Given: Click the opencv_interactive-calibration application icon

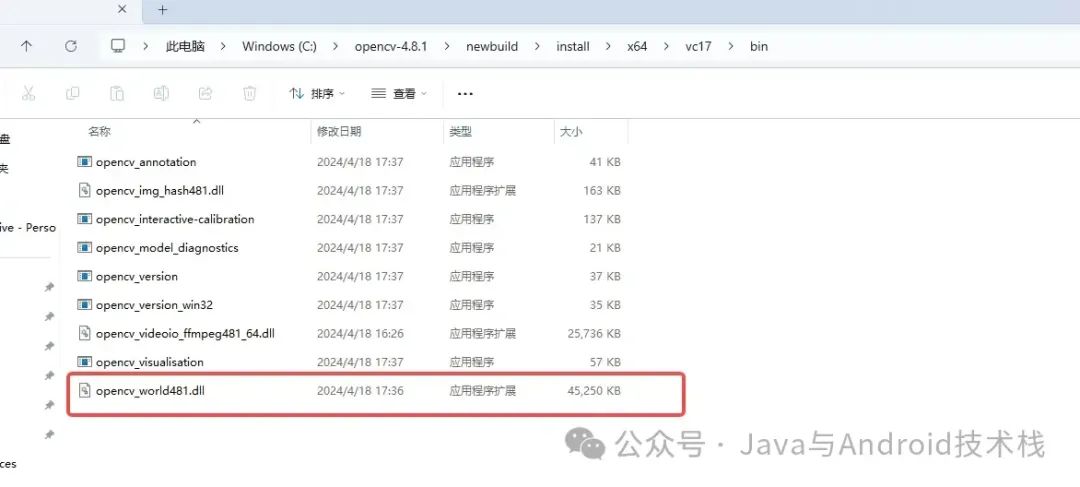Looking at the screenshot, I should tap(84, 219).
